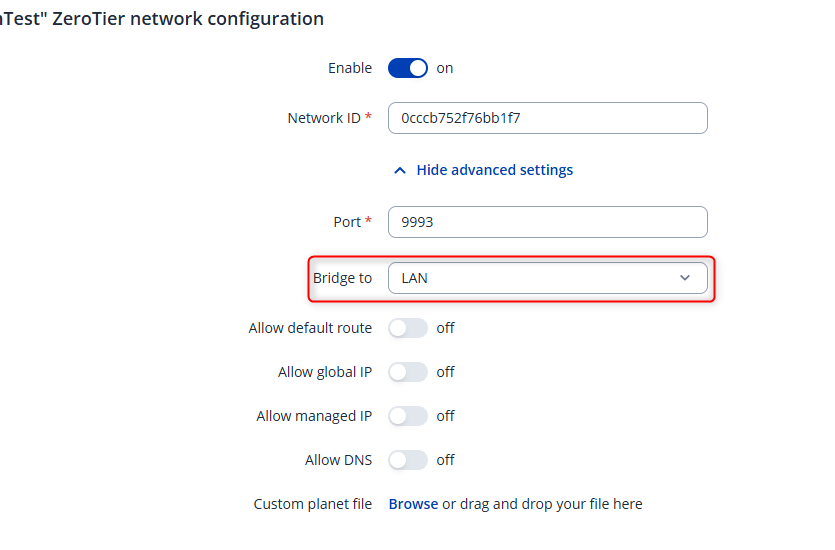Click the Bridge to label
835x550 pixels.
click(342, 278)
